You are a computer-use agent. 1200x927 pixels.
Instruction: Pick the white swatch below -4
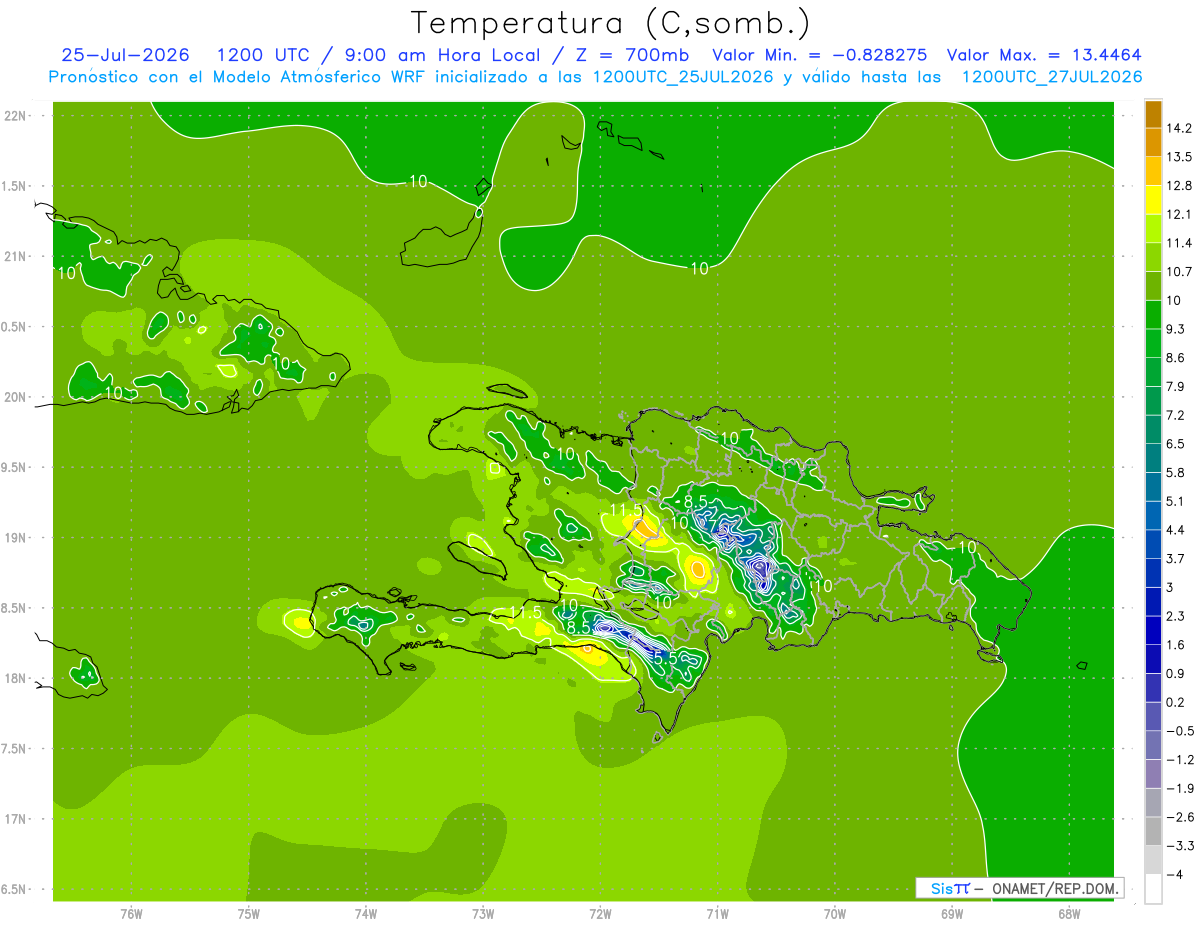coord(1153,889)
